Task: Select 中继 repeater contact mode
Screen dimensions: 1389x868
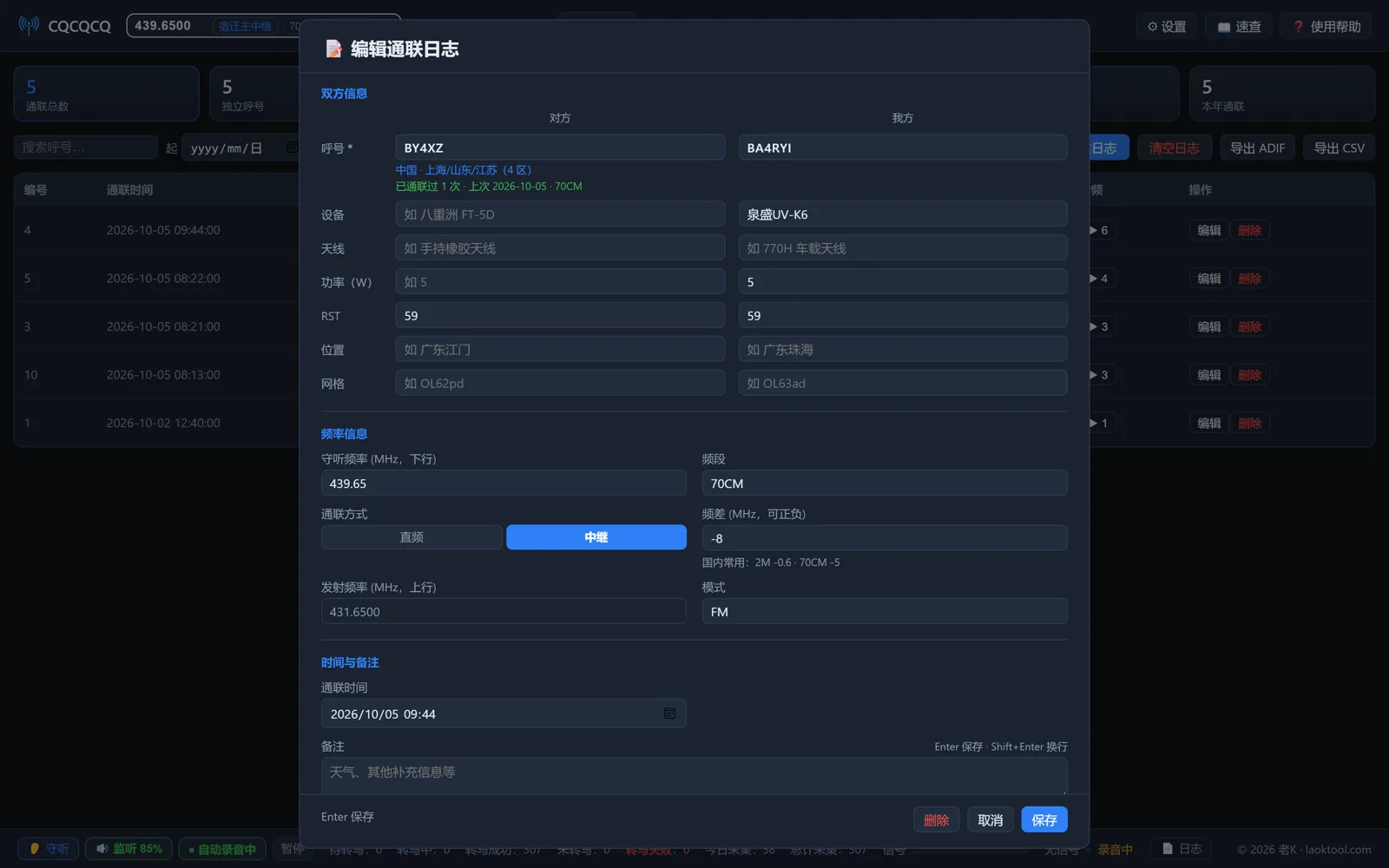Action: [596, 537]
